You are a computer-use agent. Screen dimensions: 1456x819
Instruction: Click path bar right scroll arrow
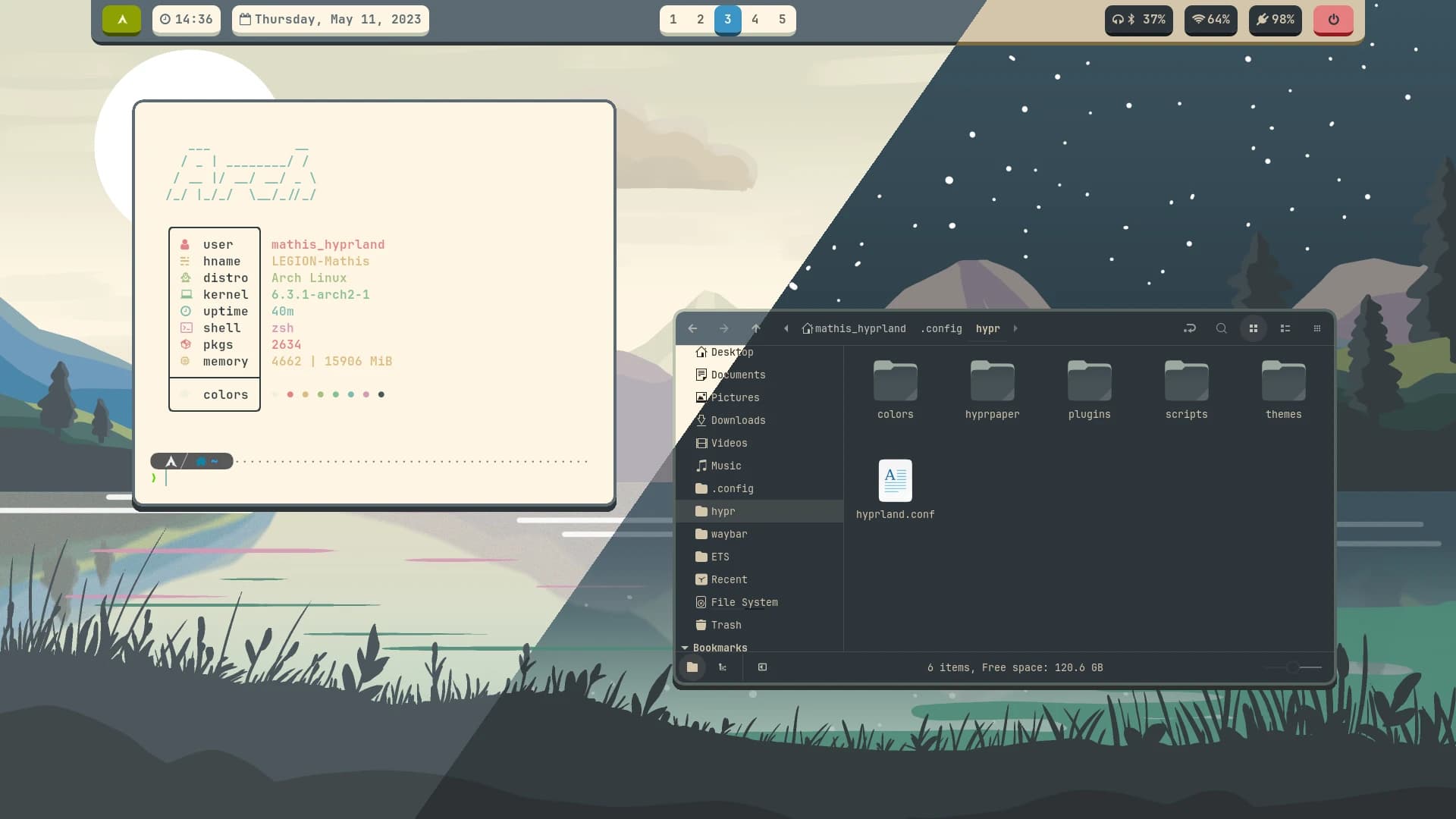pyautogui.click(x=1015, y=328)
